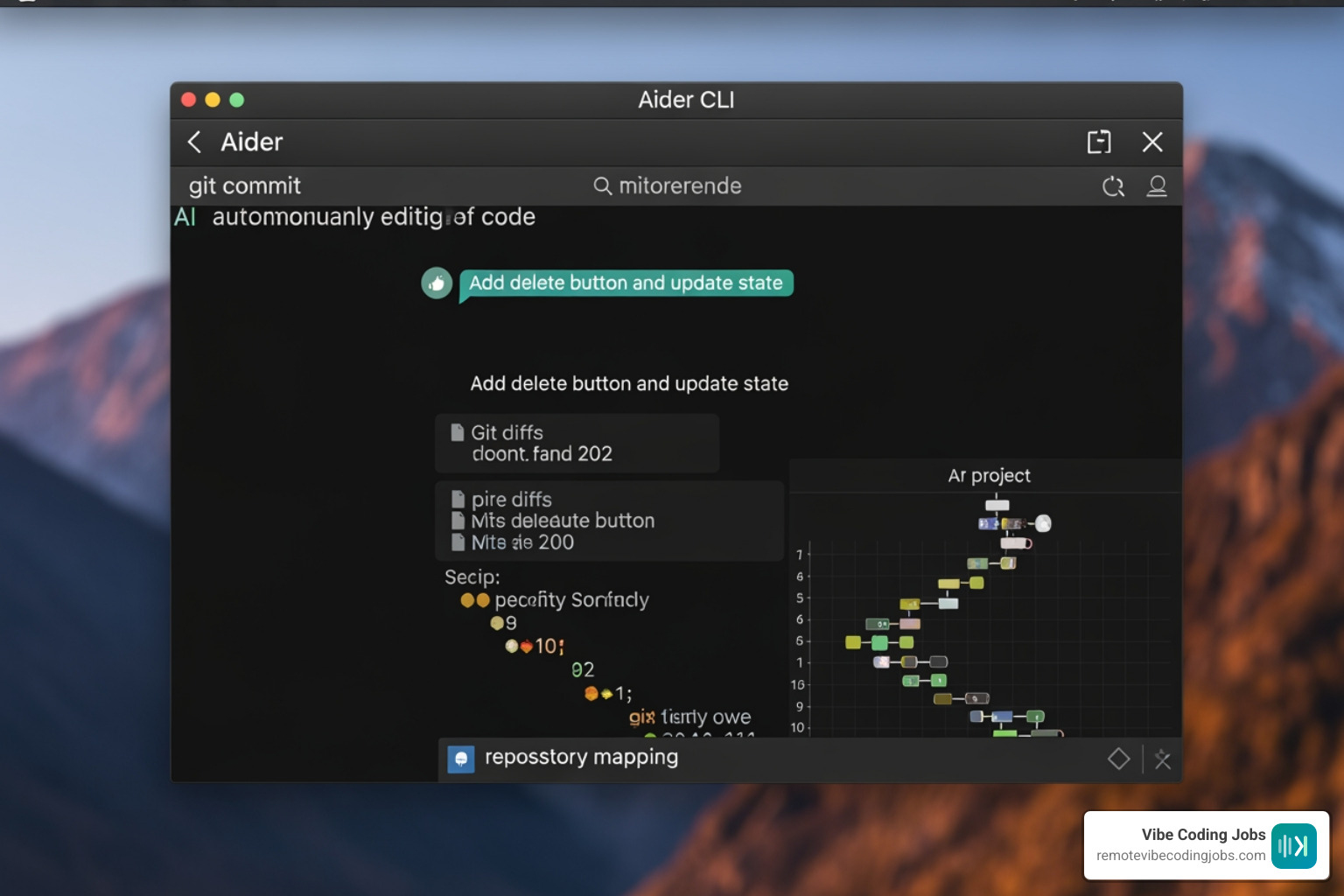1344x896 pixels.
Task: Open the pire diffs row
Action: click(511, 500)
